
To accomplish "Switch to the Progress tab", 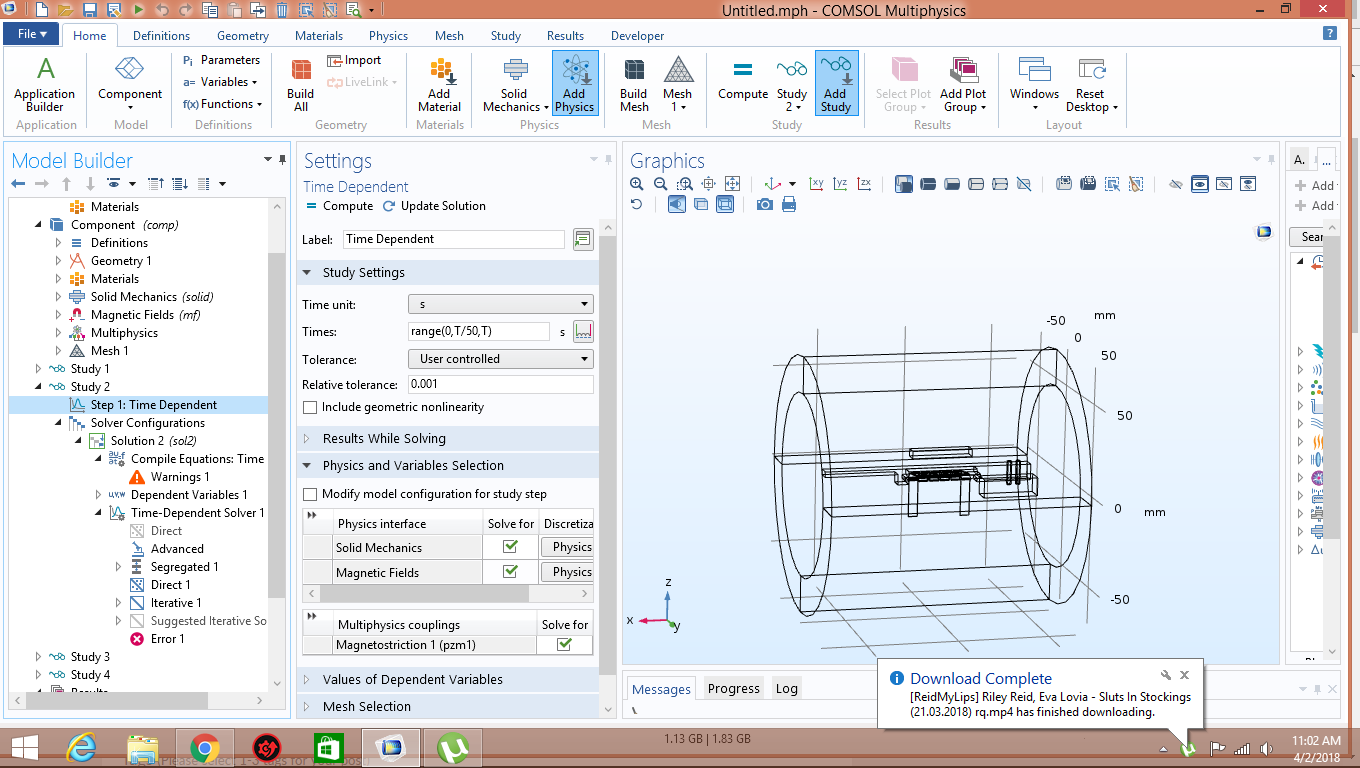I will click(x=733, y=689).
